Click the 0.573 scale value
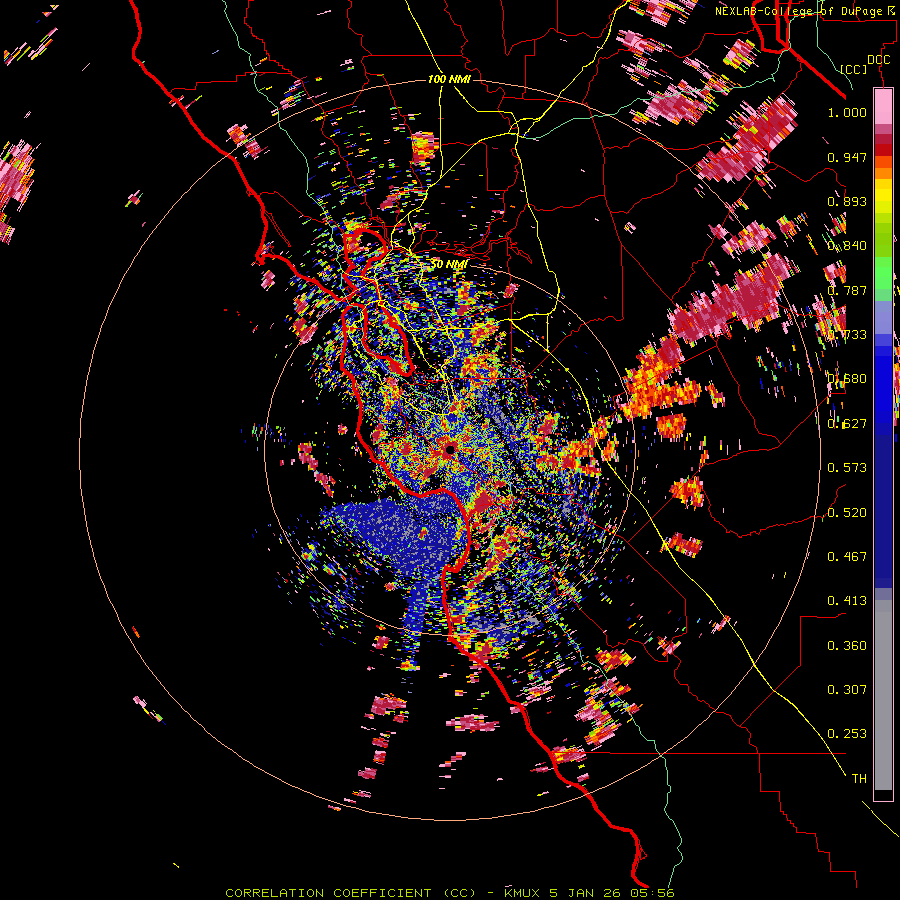Screen dimensions: 900x900 (847, 468)
